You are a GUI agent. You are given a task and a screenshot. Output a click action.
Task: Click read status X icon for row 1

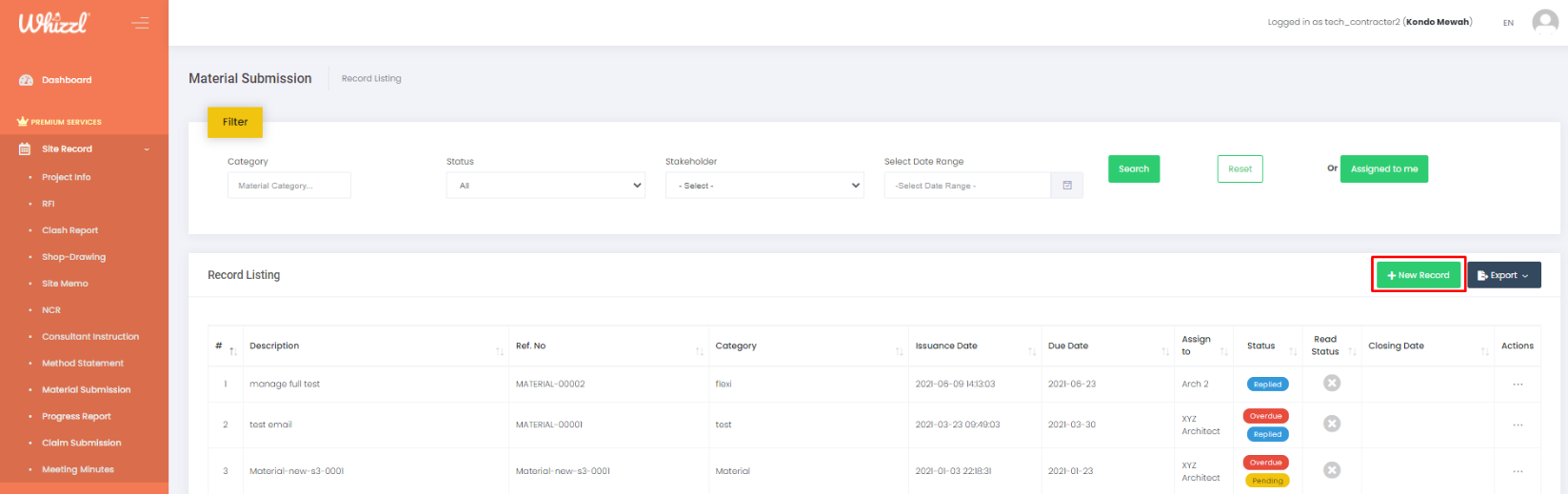click(x=1332, y=383)
